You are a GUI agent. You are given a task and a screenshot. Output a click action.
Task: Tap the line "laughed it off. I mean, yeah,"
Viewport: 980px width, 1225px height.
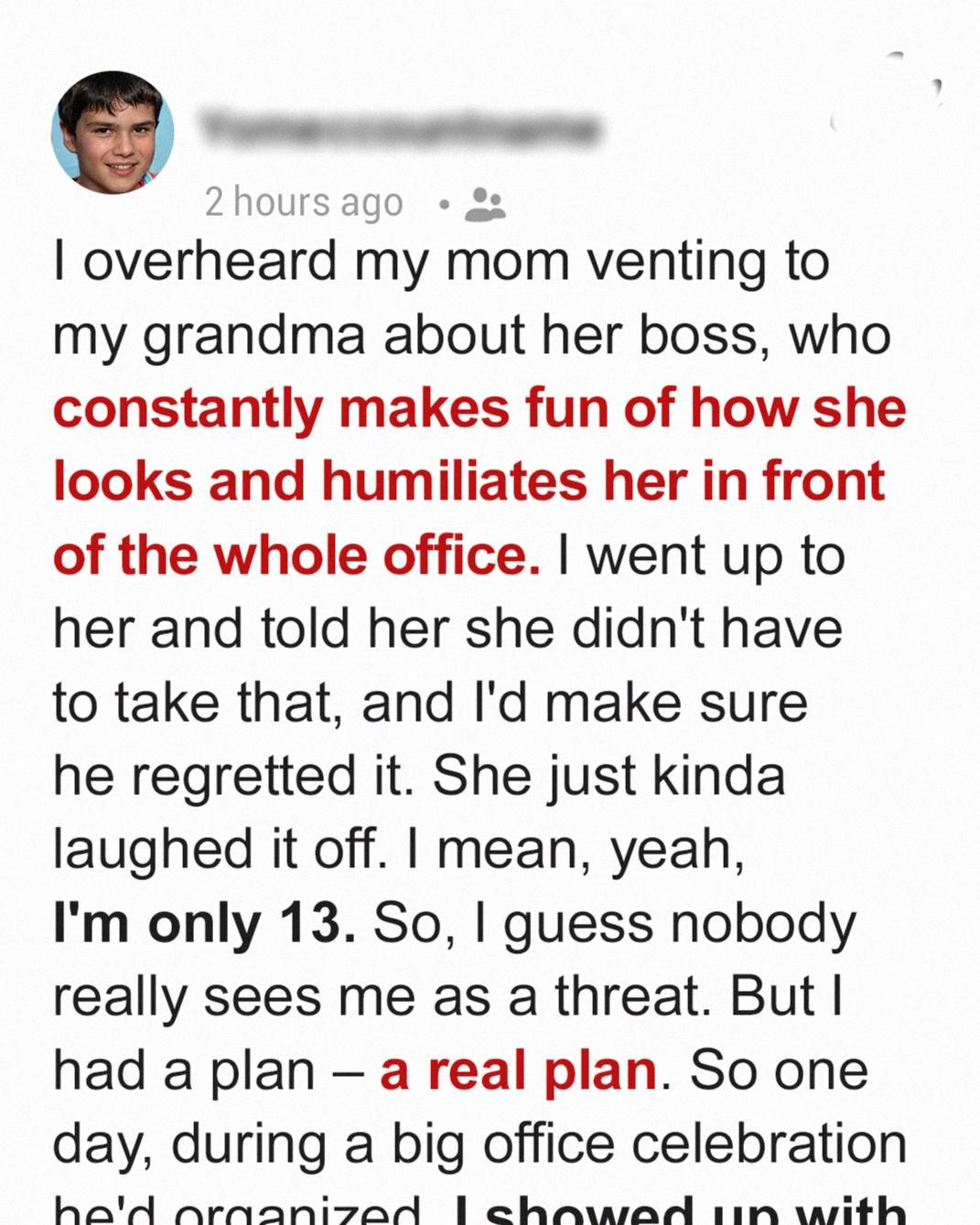[398, 850]
